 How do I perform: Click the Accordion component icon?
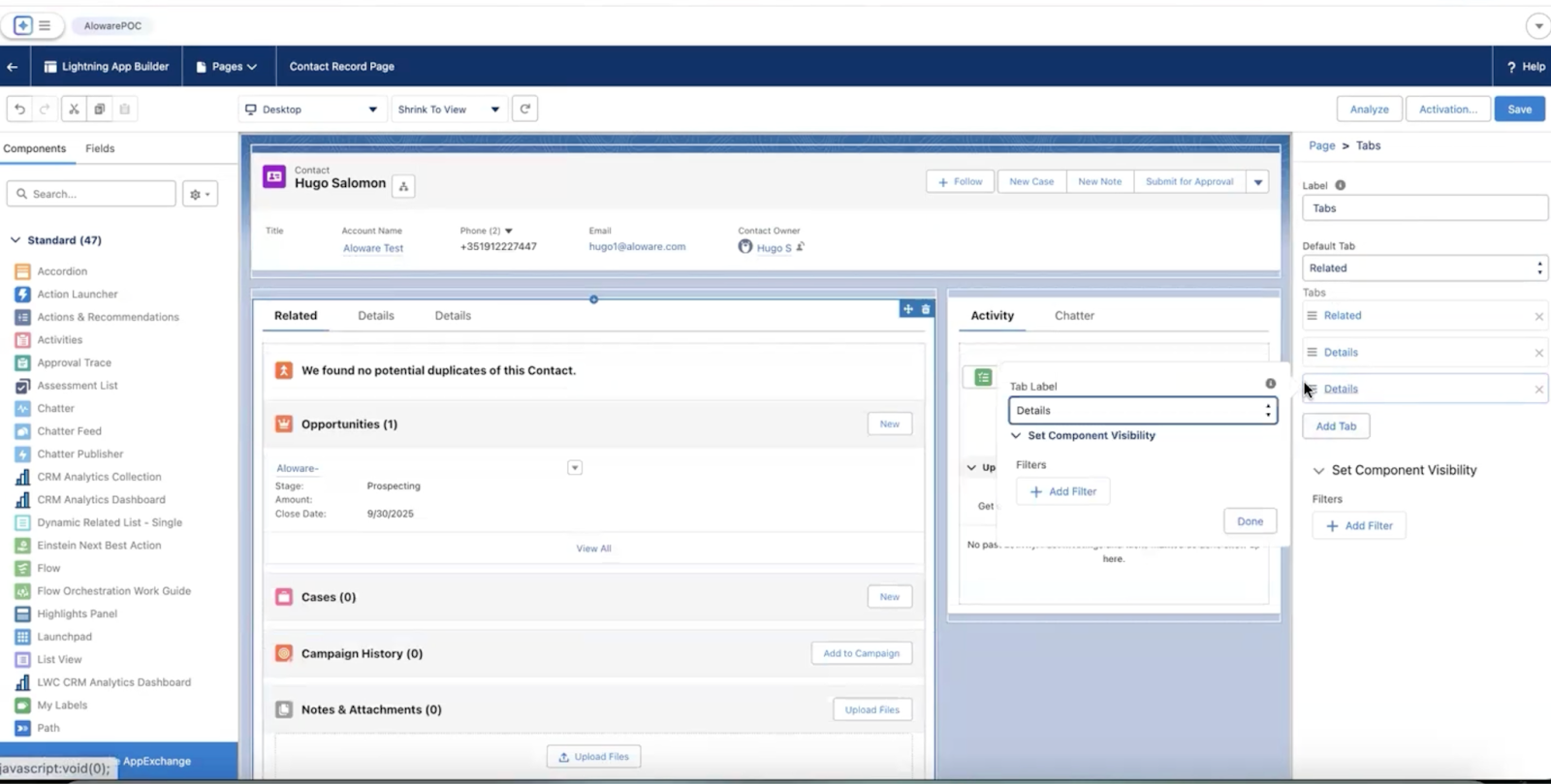(x=22, y=271)
